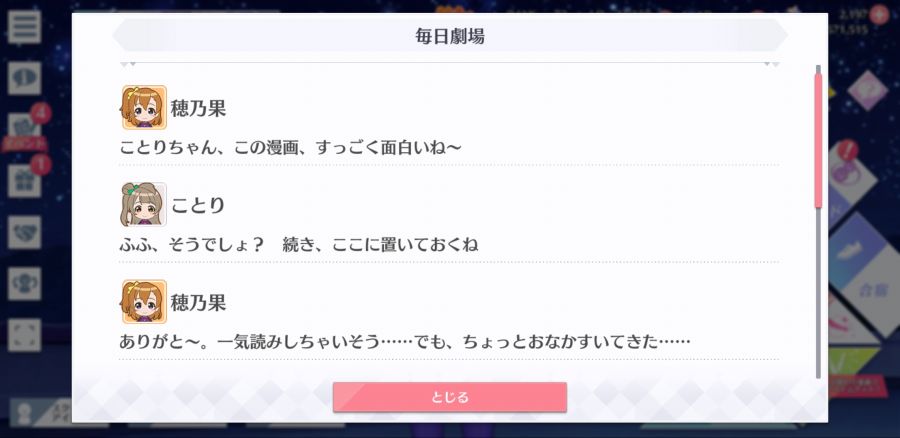Open the chat speech bubble icon
This screenshot has width=900, height=438.
(24, 78)
